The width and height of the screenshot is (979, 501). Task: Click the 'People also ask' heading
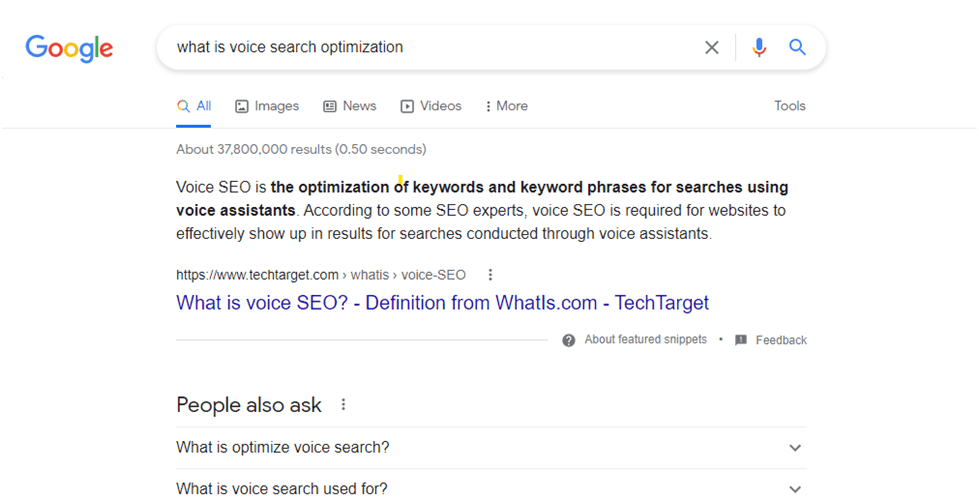tap(249, 405)
